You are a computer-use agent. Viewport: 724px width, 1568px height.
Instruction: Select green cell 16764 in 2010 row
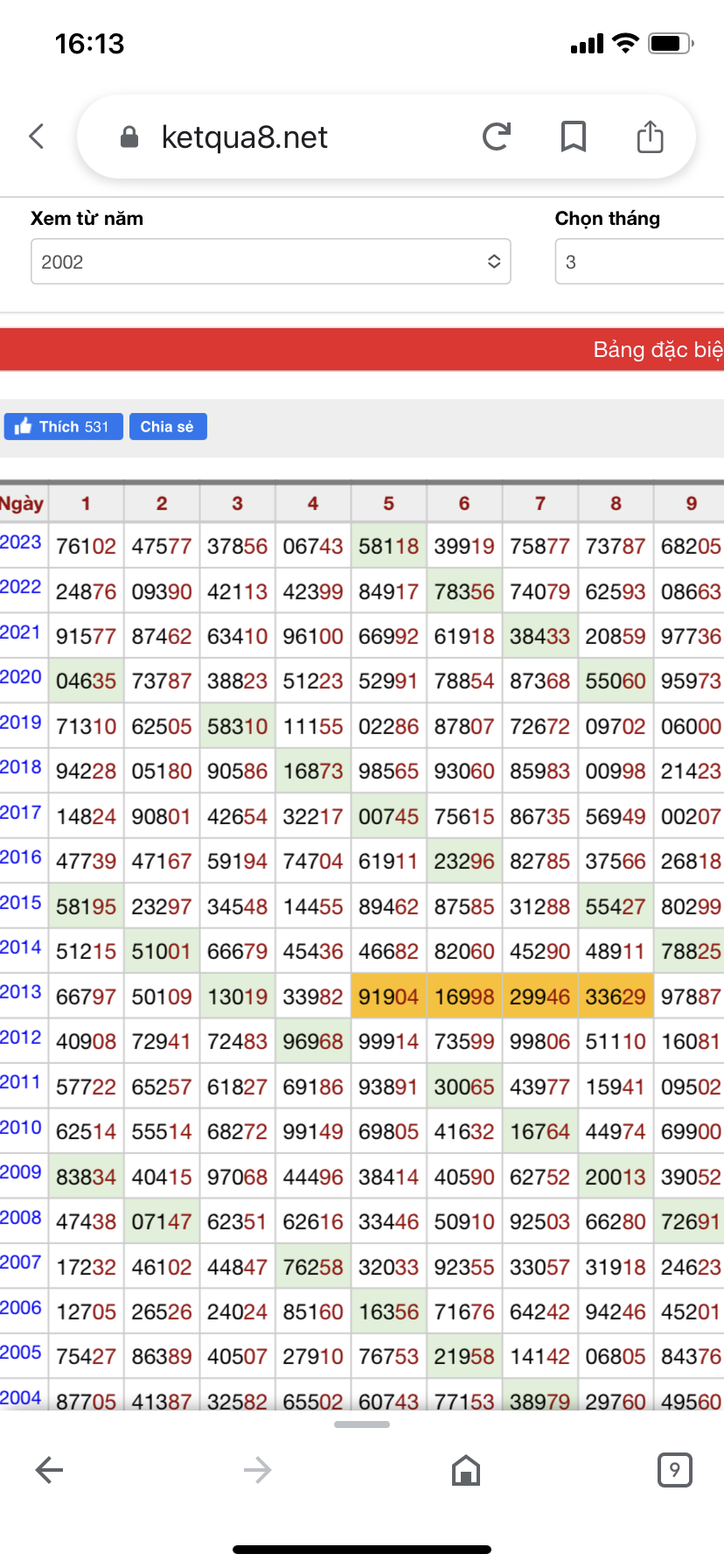pos(540,1131)
